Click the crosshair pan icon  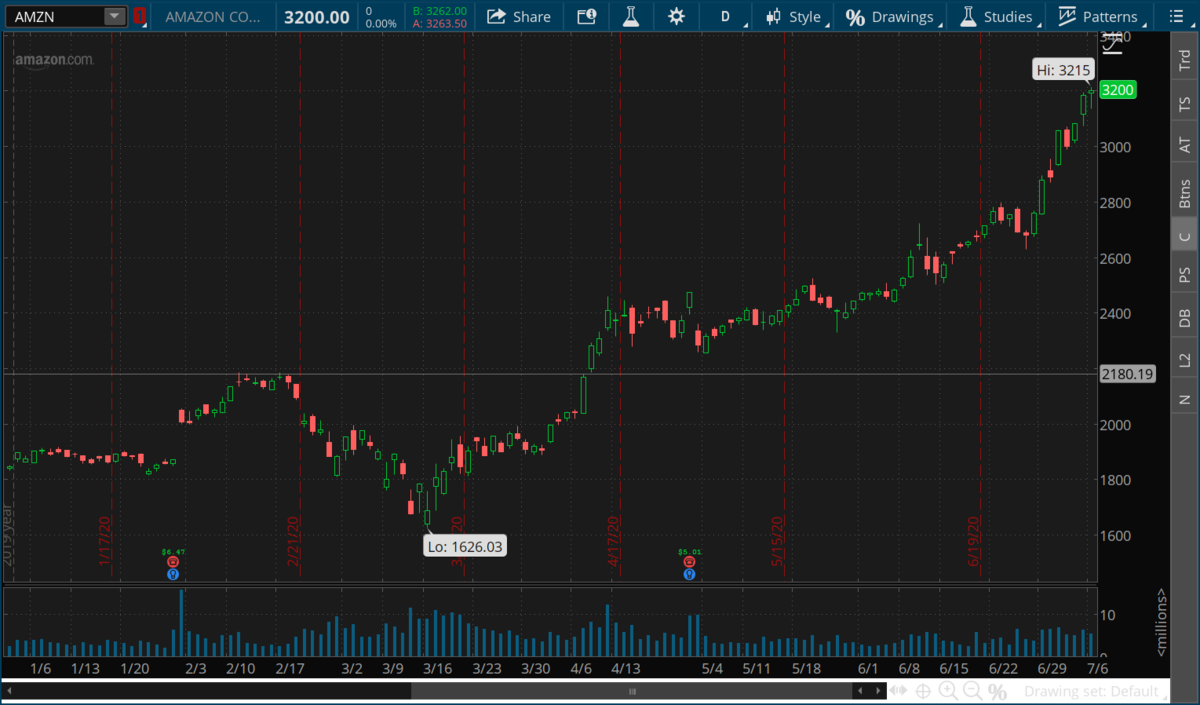point(923,691)
